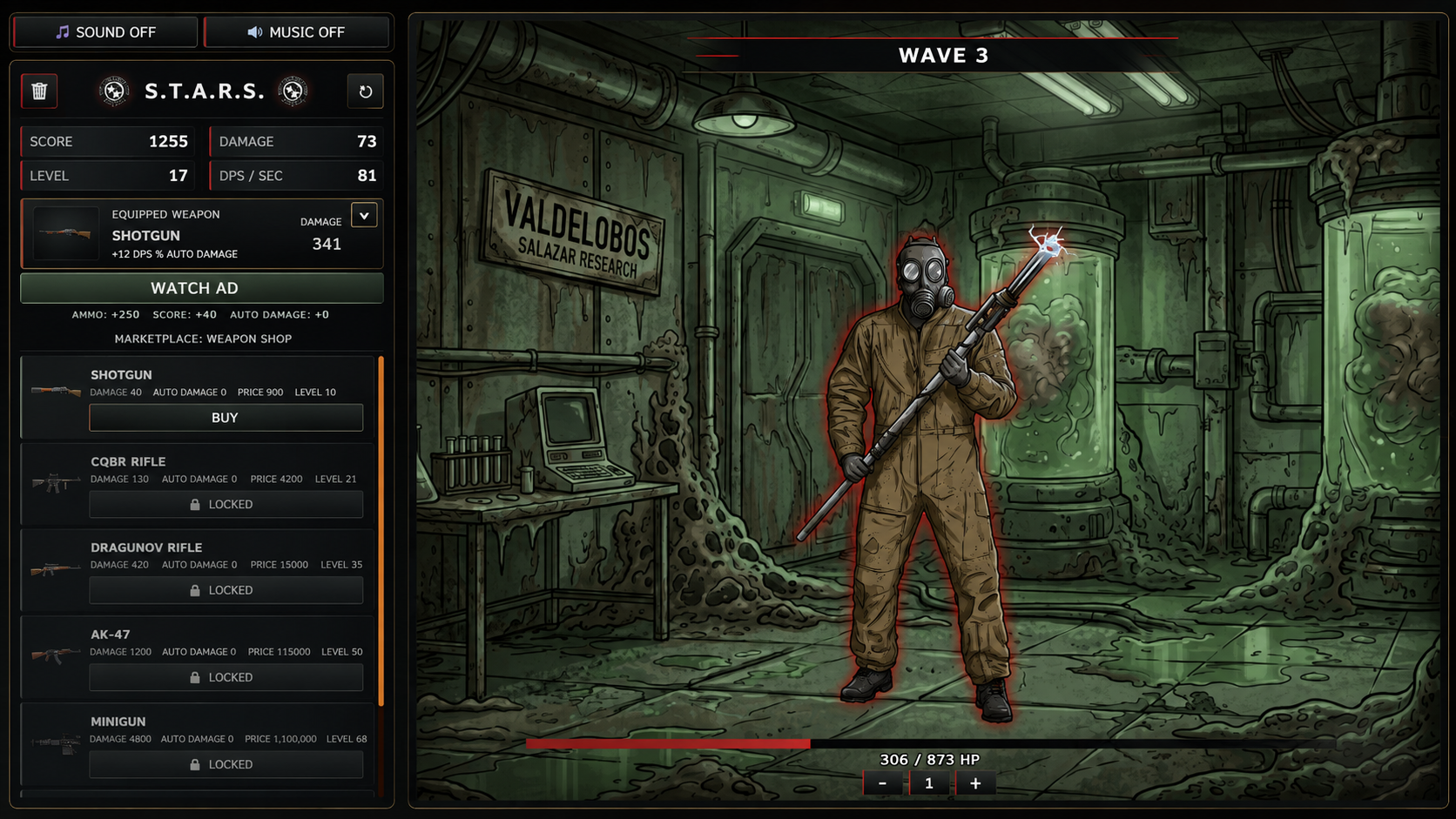The image size is (1456, 819).
Task: Click the Locked button under Dragunov Rifle
Action: pyautogui.click(x=226, y=590)
